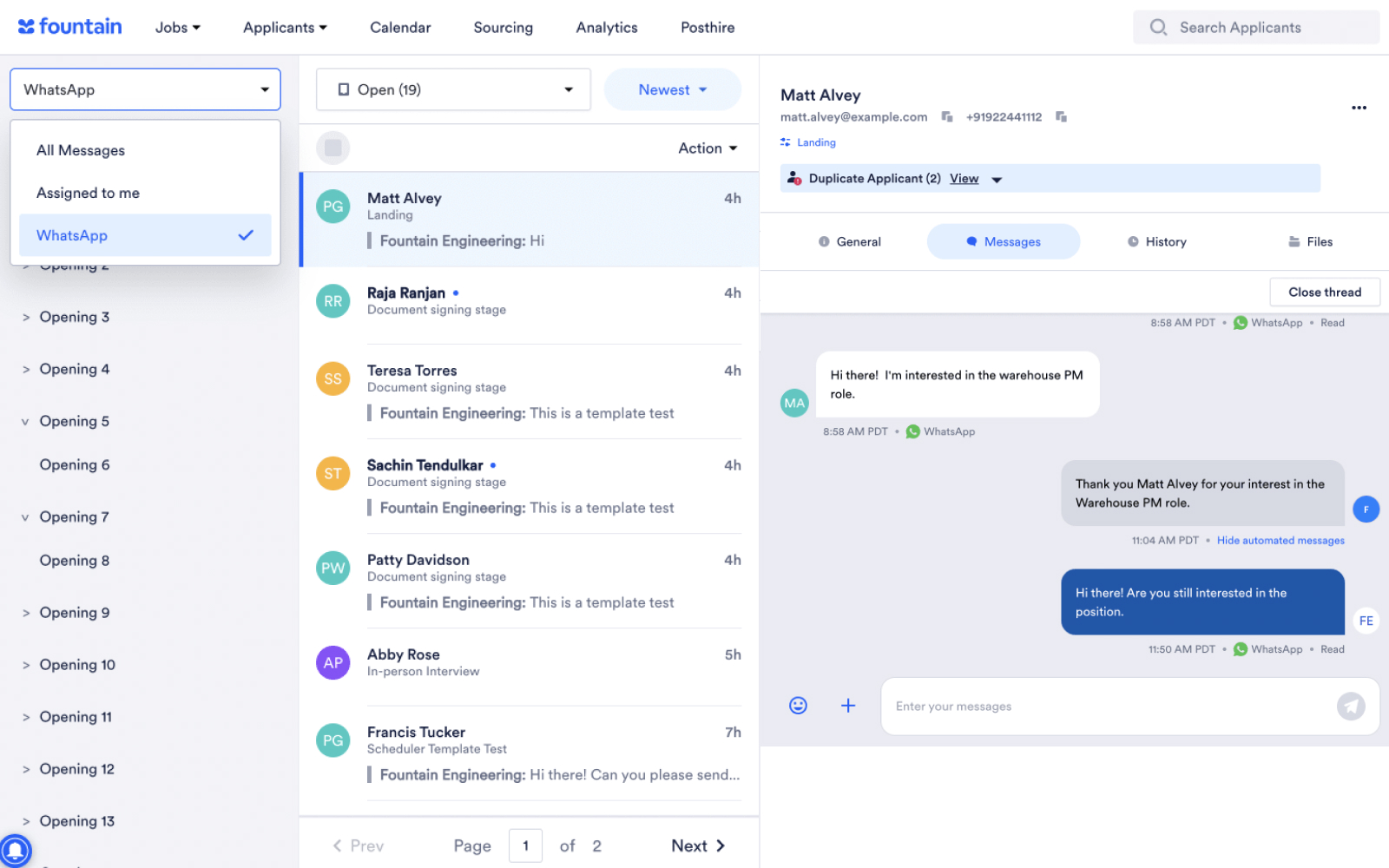This screenshot has width=1389, height=868.
Task: Expand Opening 9
Action: [26, 613]
